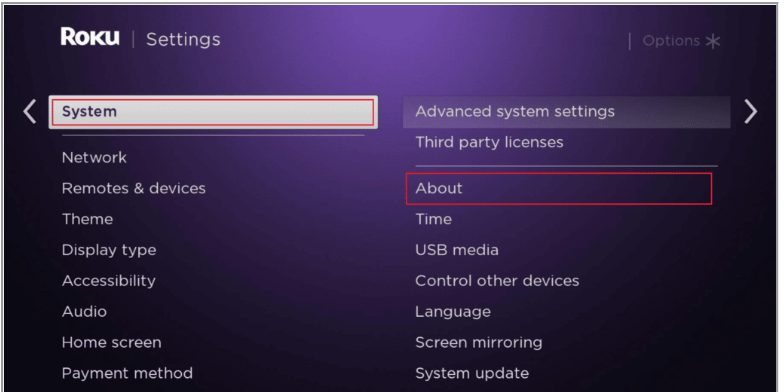784x392 pixels.
Task: Go forward using the right chevron arrow
Action: (x=750, y=111)
